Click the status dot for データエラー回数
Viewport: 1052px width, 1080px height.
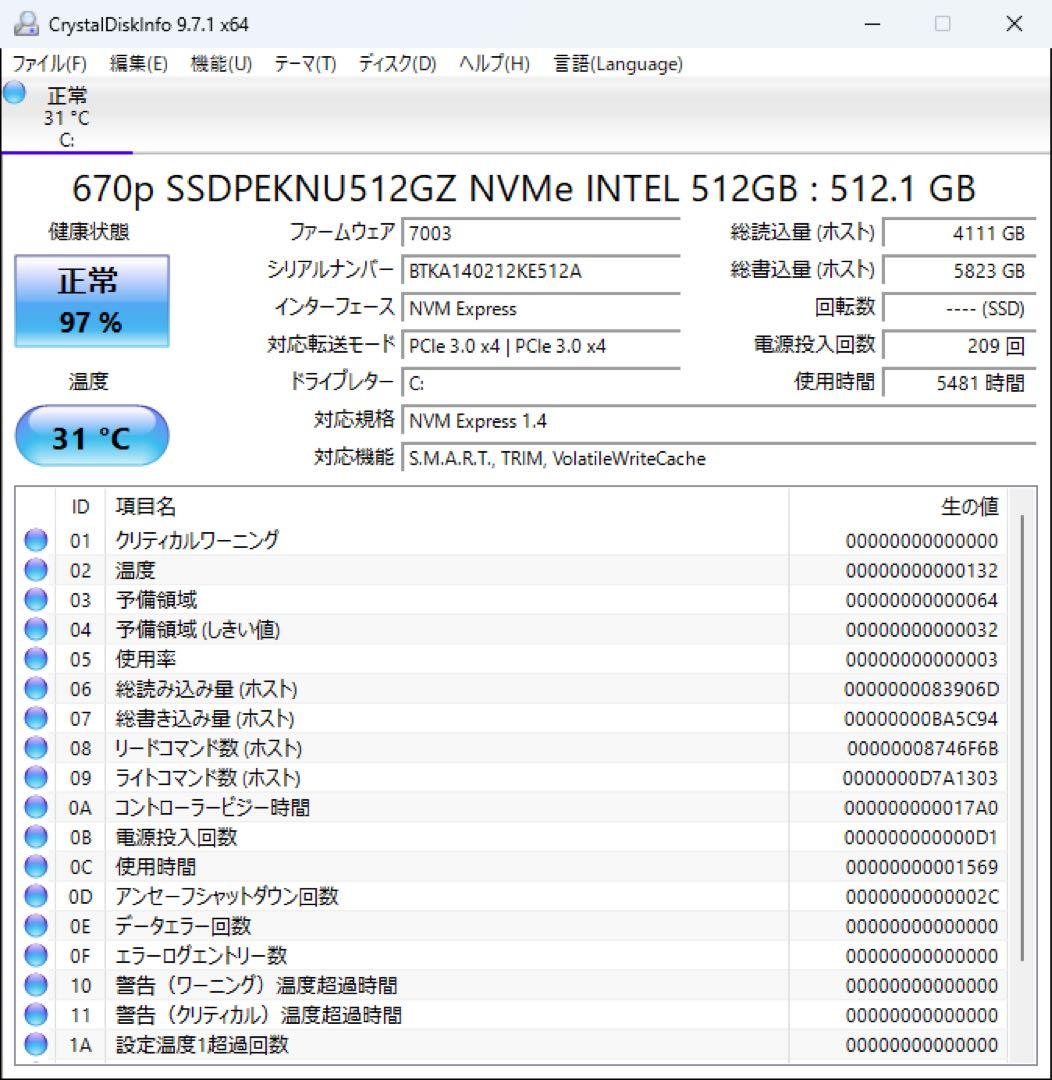tap(35, 926)
